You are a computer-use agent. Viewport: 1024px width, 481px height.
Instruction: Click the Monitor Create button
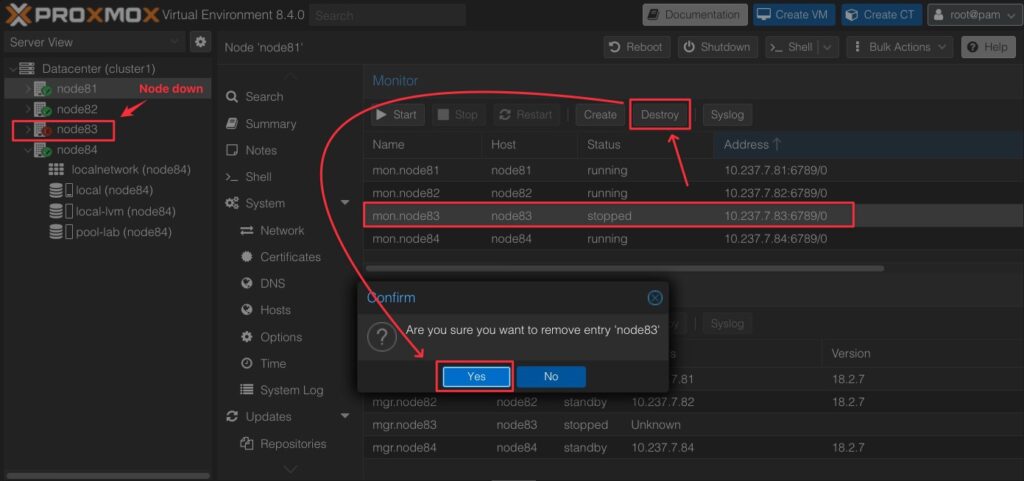click(x=600, y=115)
